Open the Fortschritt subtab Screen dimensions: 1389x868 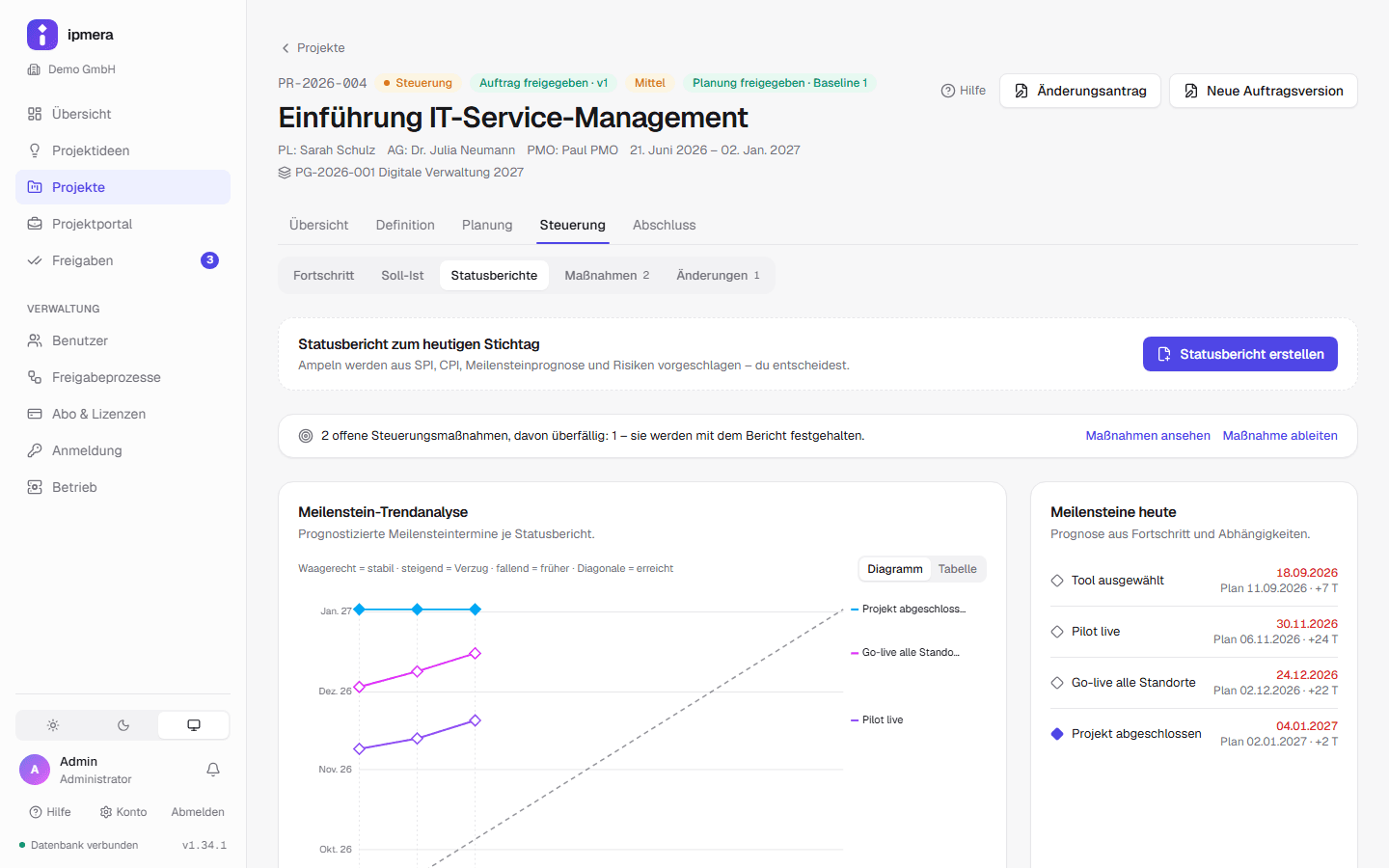324,275
